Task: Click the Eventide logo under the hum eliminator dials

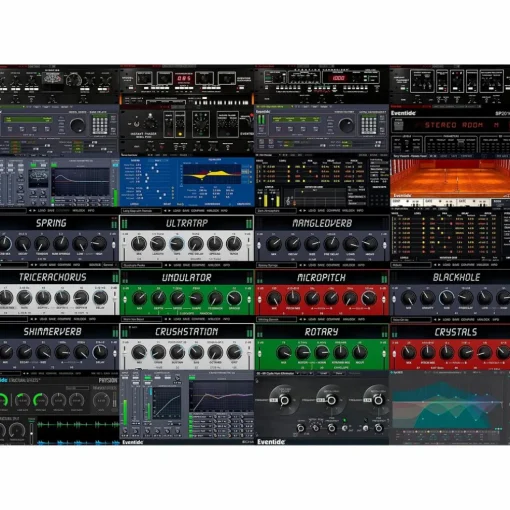Action: (271, 442)
